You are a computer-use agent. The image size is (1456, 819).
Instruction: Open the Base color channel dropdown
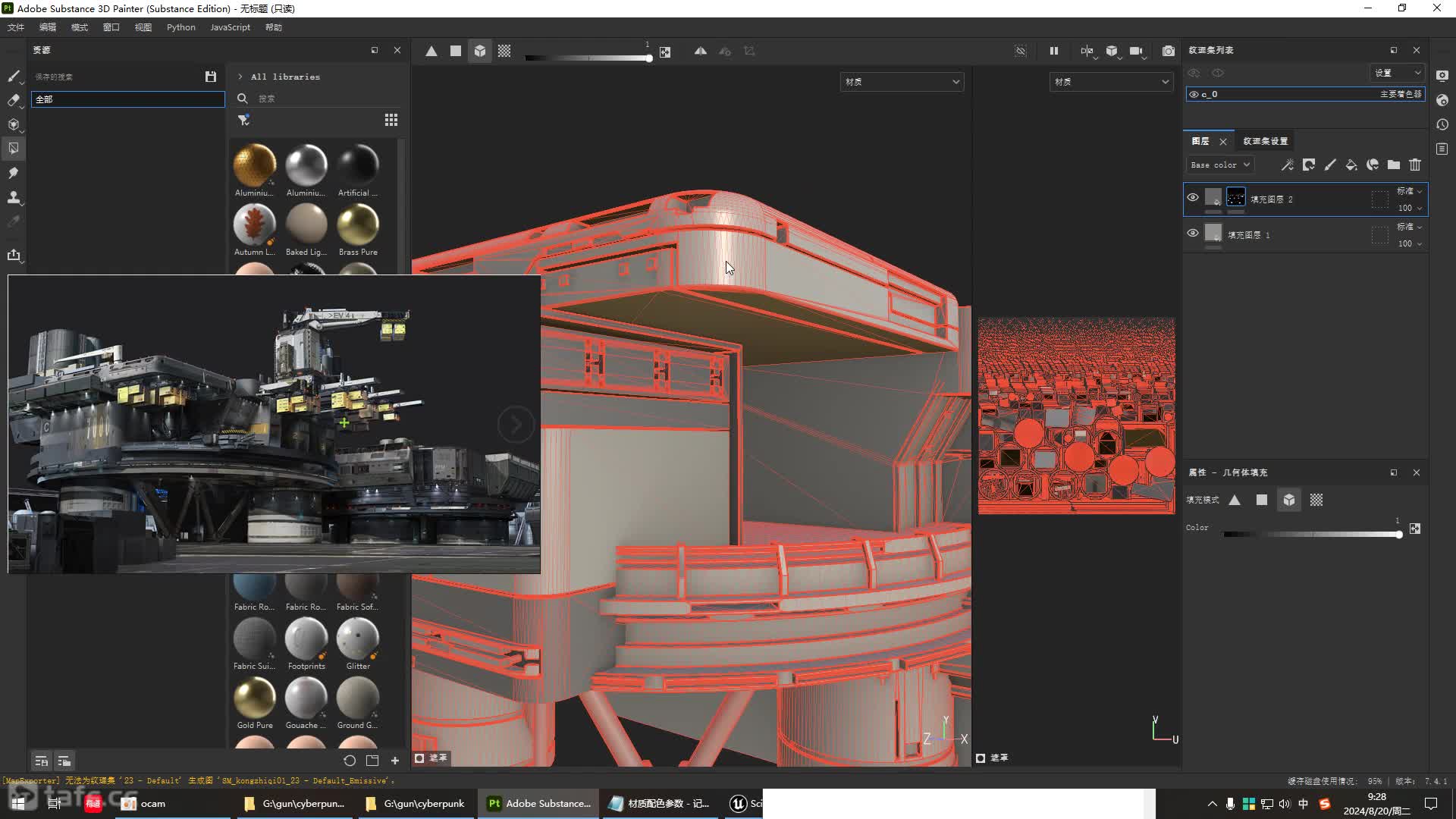(x=1220, y=165)
